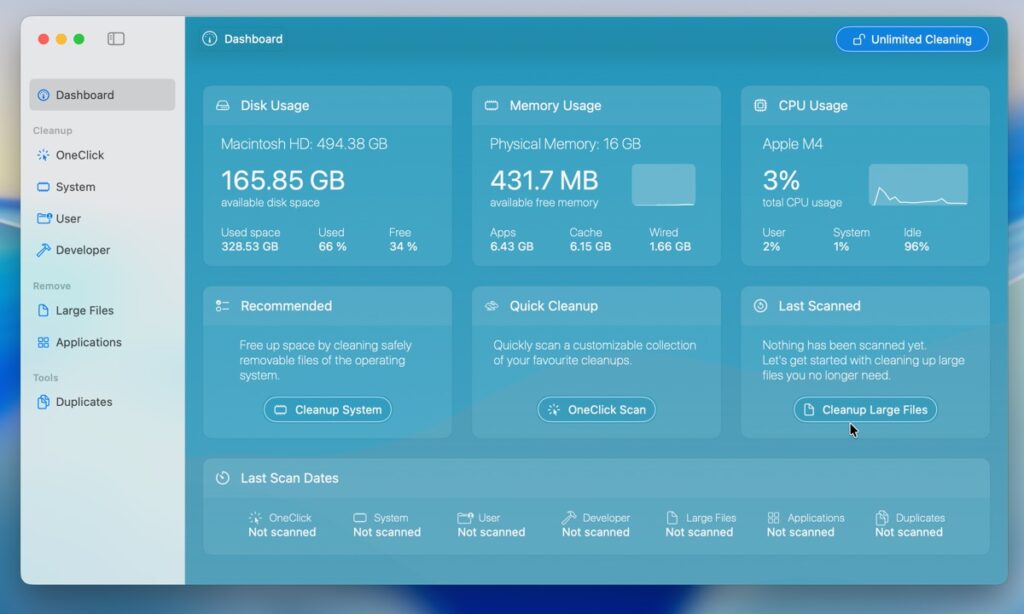This screenshot has height=614, width=1024.
Task: Click the Last Scan Dates history icon
Action: (x=223, y=478)
